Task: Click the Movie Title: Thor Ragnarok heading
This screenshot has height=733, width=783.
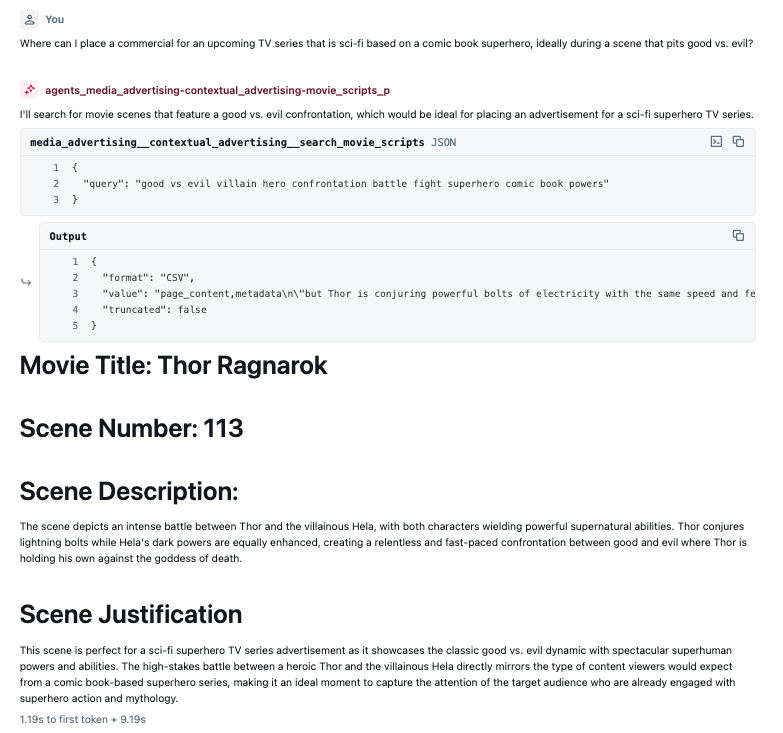Action: pyautogui.click(x=174, y=366)
